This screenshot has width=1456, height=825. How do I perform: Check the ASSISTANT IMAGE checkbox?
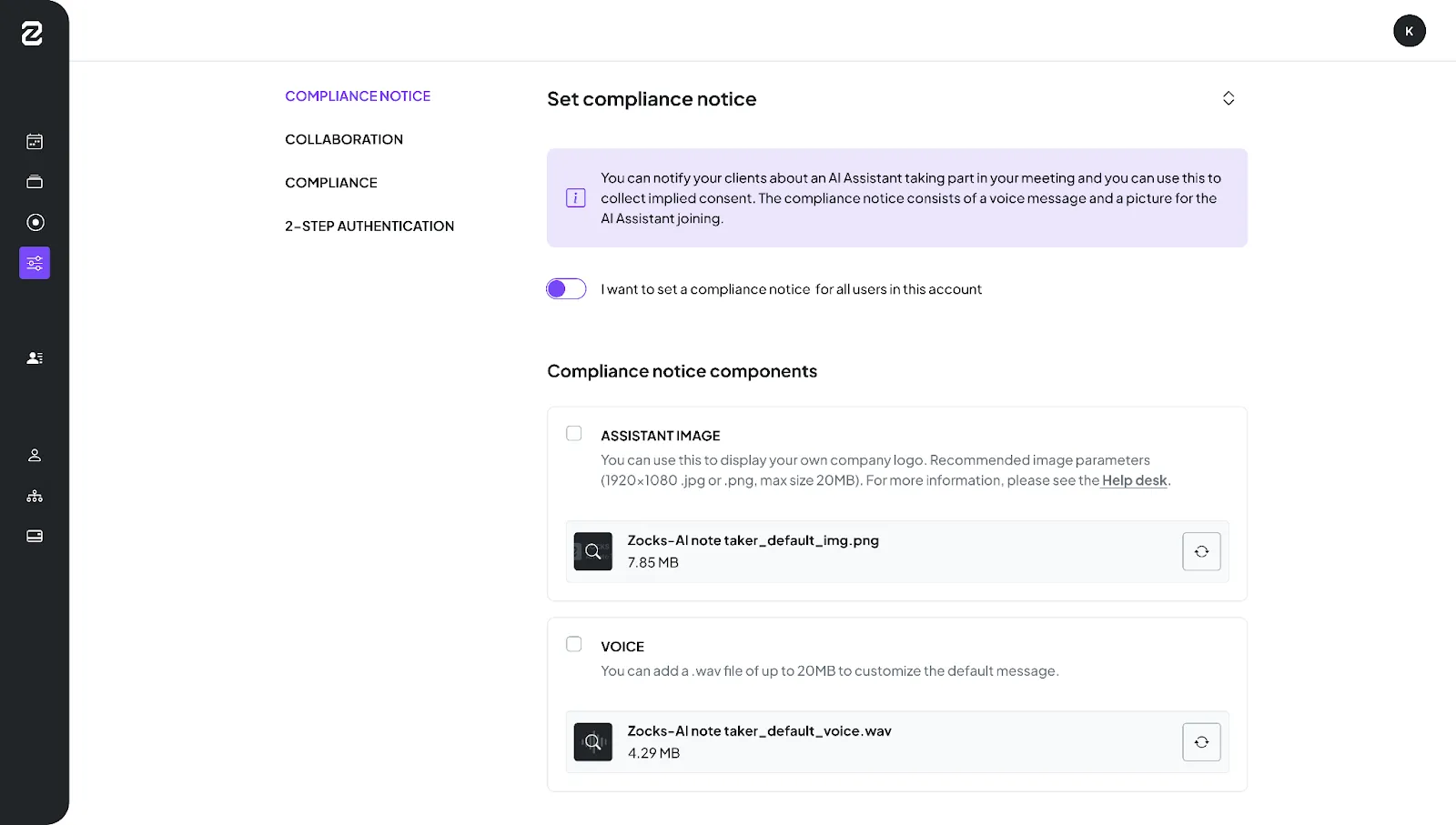(574, 434)
